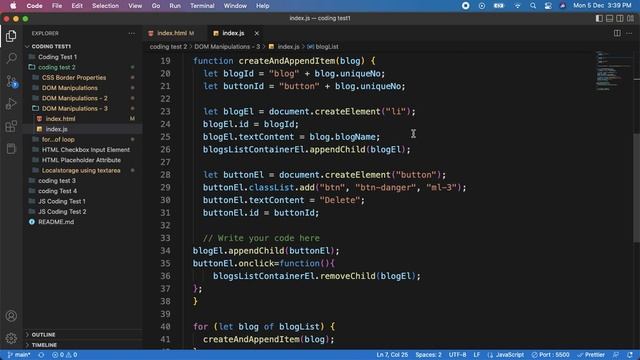Viewport: 640px width, 360px height.
Task: Click coding test 2 breadcrumb segment
Action: click(x=168, y=47)
